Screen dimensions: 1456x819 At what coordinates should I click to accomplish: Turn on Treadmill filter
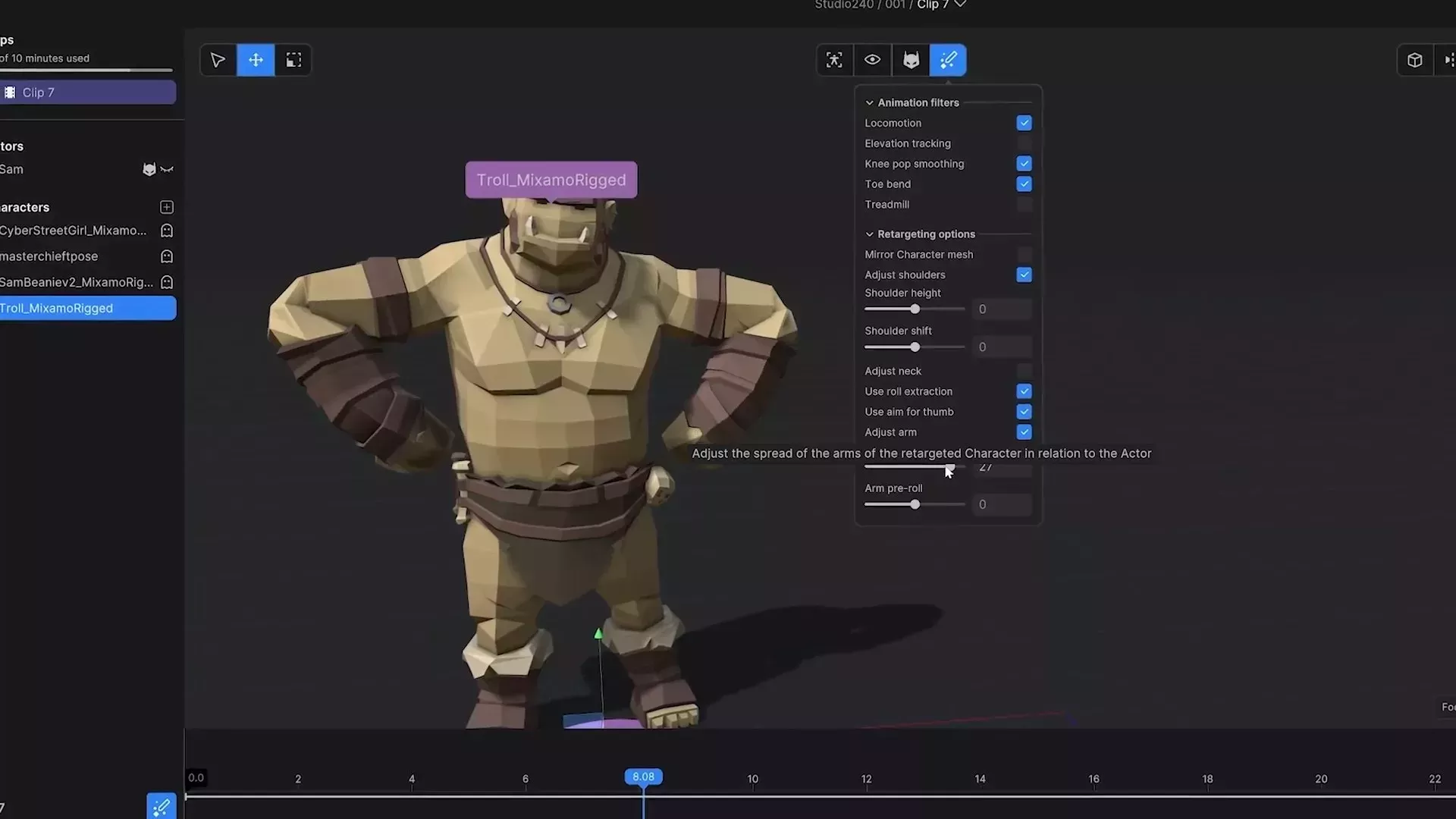1024,205
